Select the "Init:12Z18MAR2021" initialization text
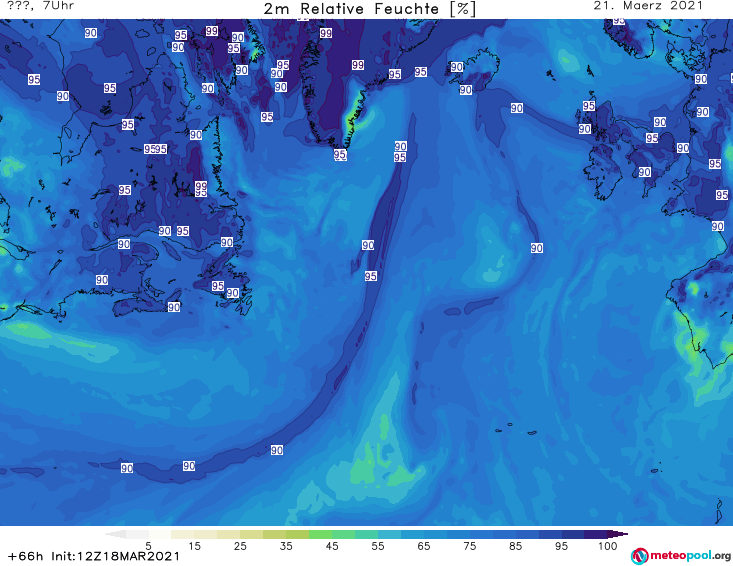Image resolution: width=733 pixels, height=566 pixels. click(x=115, y=556)
